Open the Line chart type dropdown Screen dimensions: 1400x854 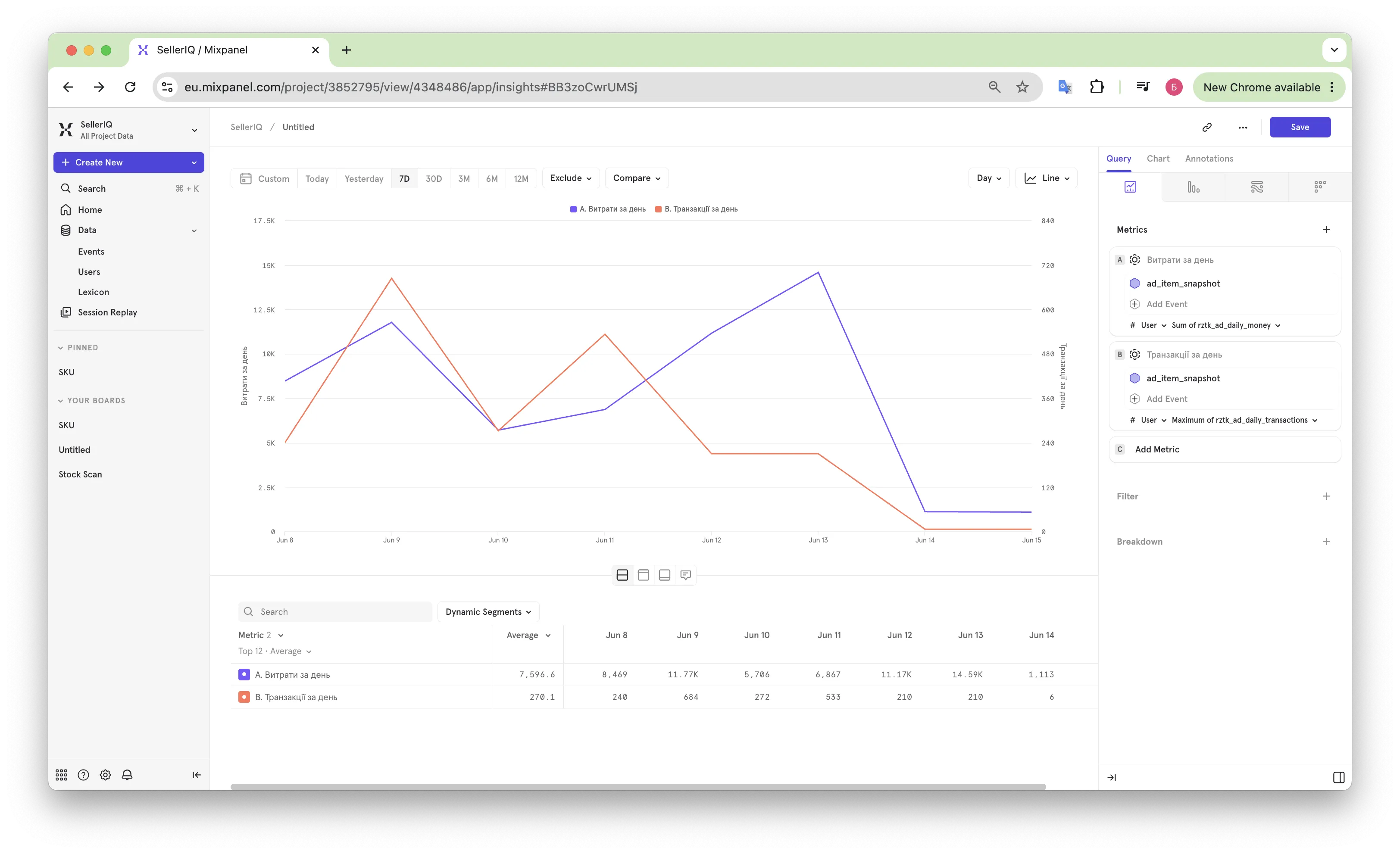pyautogui.click(x=1047, y=178)
